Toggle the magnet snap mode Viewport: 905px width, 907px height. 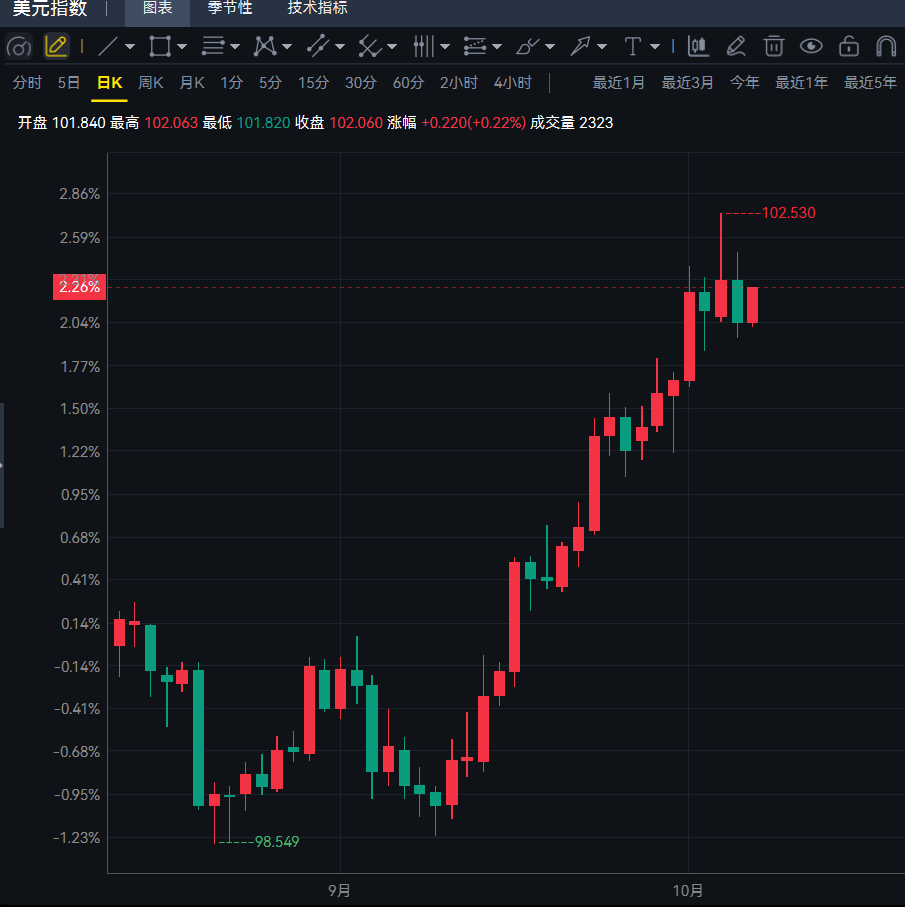tap(886, 46)
